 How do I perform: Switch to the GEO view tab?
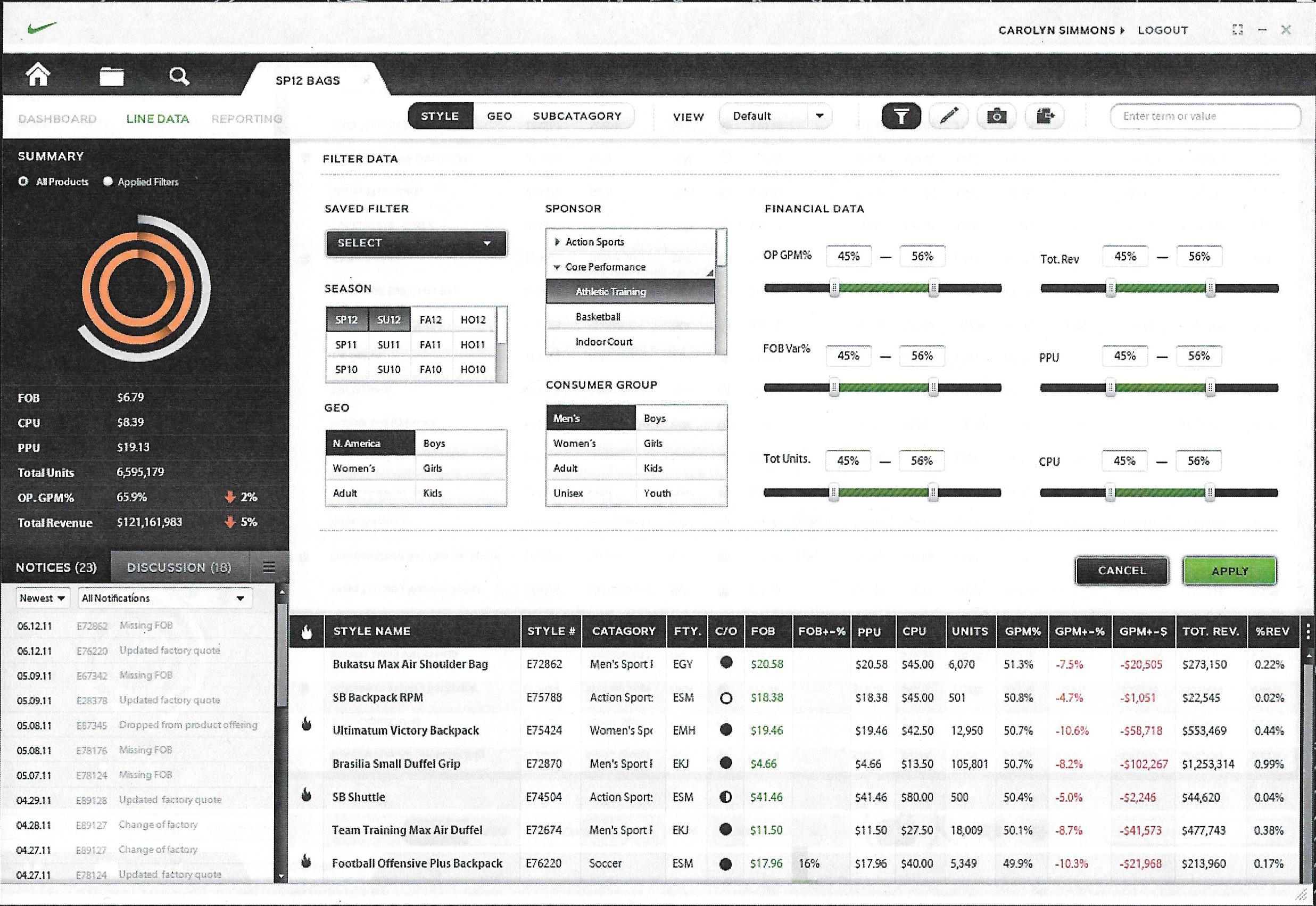(499, 117)
